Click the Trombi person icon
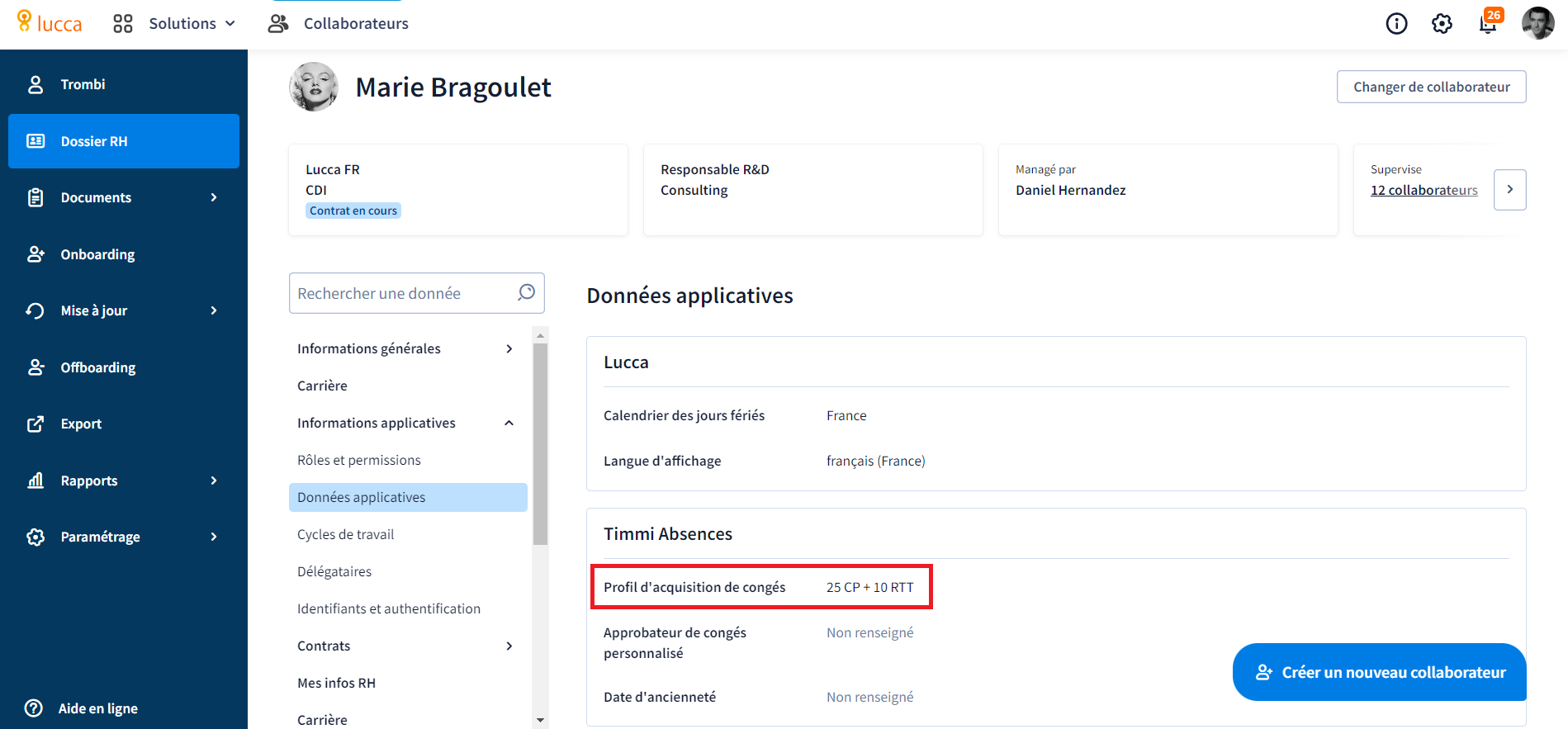The height and width of the screenshot is (729, 1568). point(36,84)
